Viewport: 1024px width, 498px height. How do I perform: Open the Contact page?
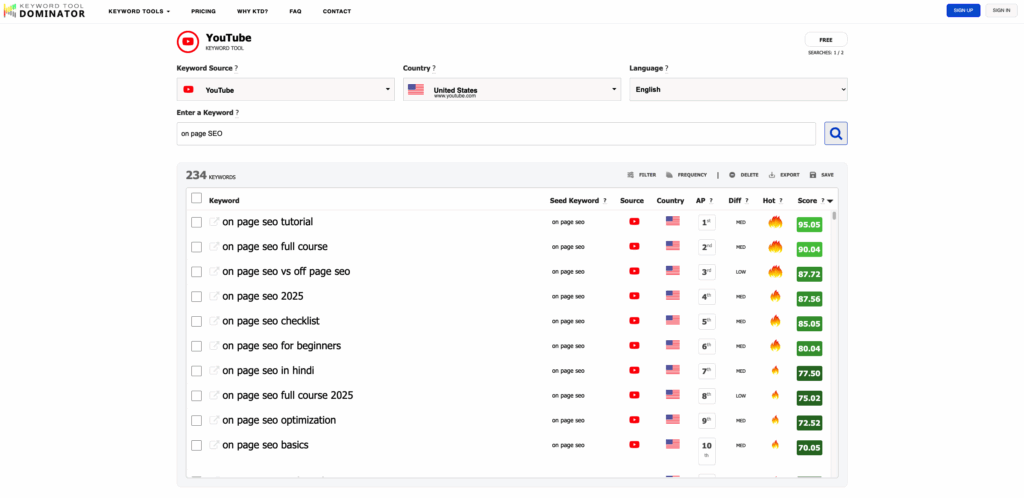tap(336, 11)
